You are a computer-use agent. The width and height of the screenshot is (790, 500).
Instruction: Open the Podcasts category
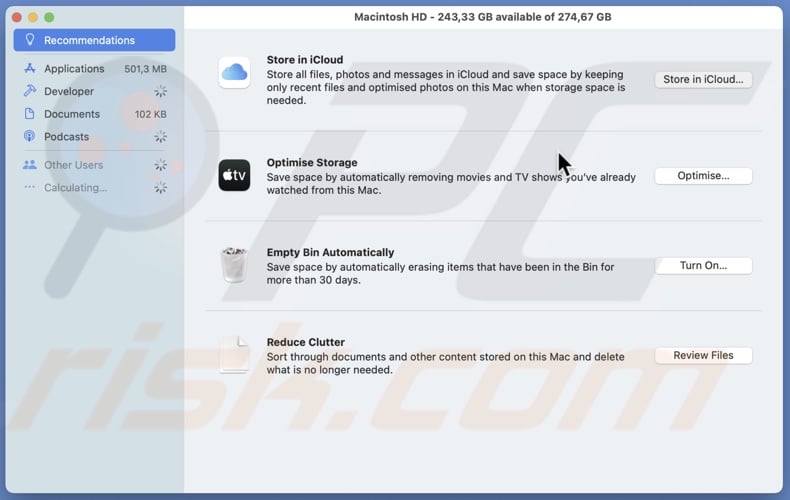click(x=94, y=137)
